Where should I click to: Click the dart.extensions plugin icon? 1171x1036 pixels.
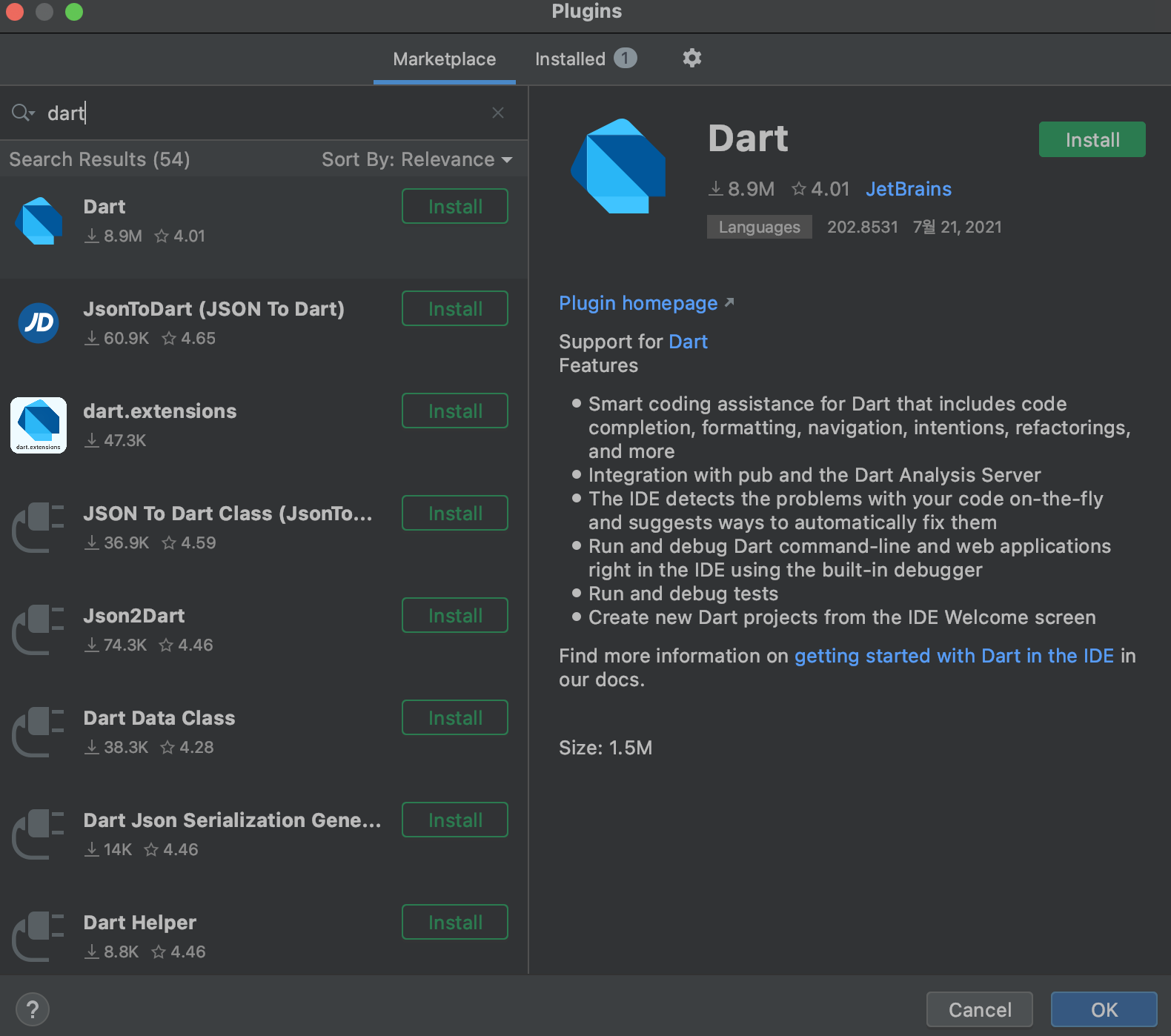point(39,425)
